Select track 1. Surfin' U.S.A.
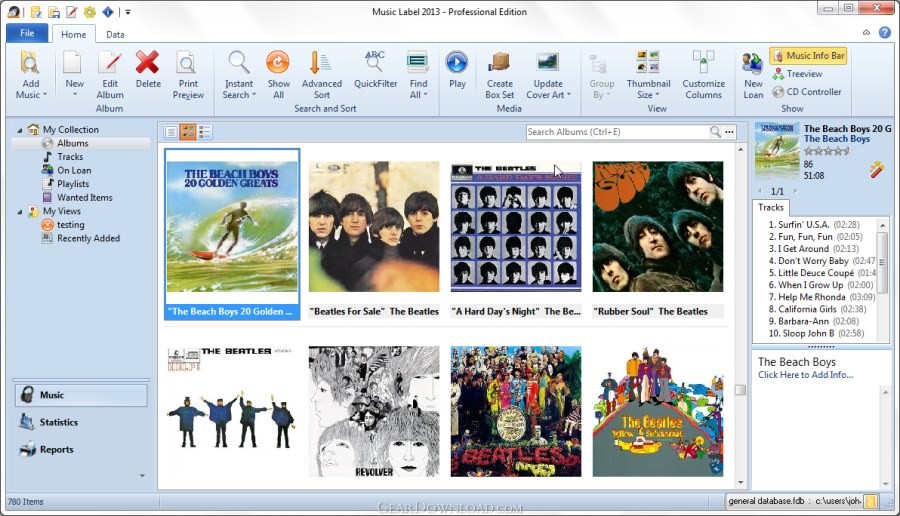 click(x=814, y=225)
